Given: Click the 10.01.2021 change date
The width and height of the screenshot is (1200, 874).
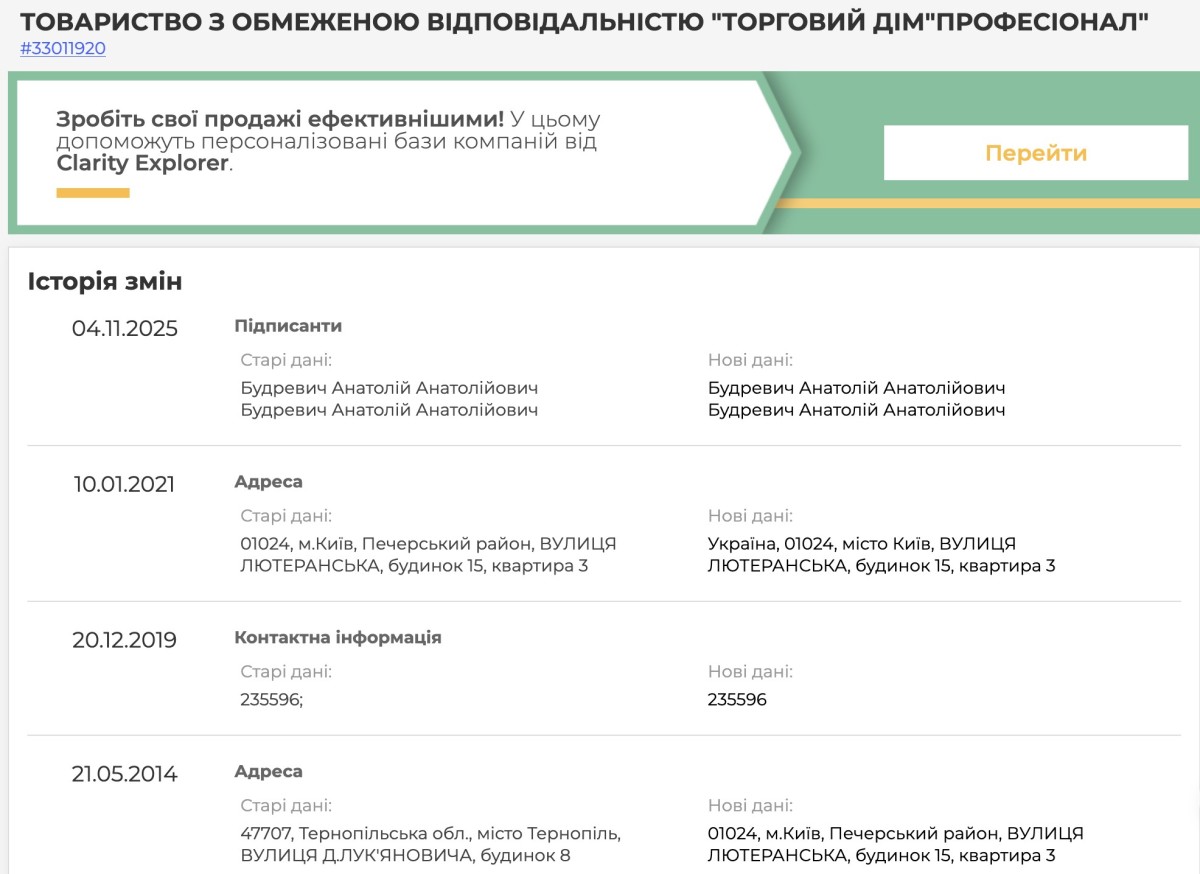Looking at the screenshot, I should (125, 484).
